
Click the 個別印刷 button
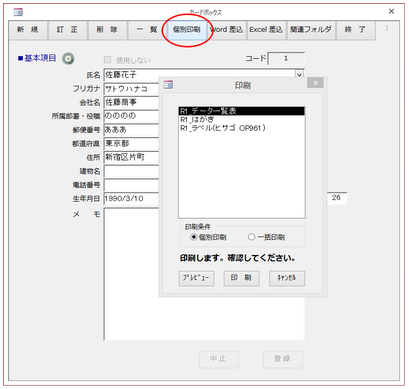(x=187, y=30)
